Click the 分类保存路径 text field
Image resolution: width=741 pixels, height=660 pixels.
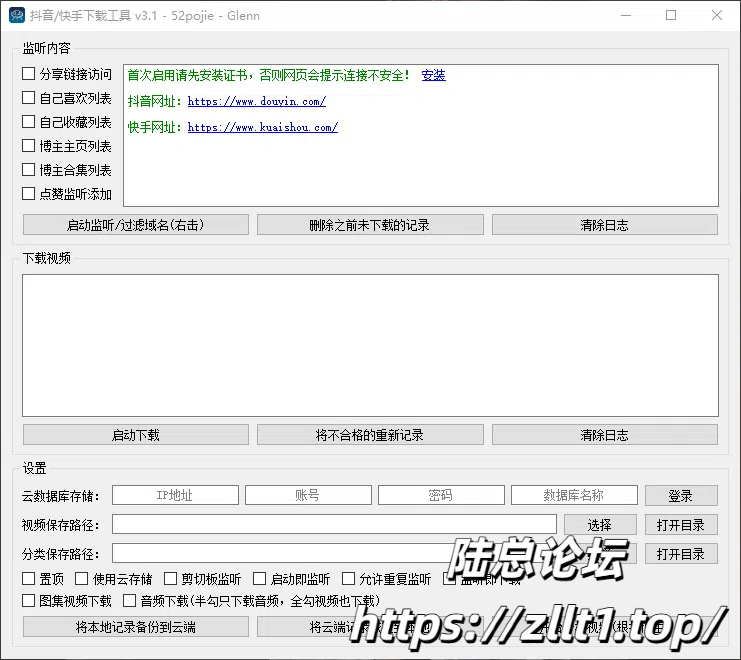point(334,553)
